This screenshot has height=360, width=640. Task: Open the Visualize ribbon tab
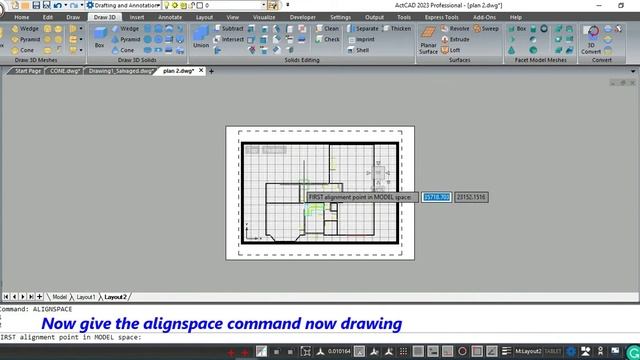(x=264, y=17)
